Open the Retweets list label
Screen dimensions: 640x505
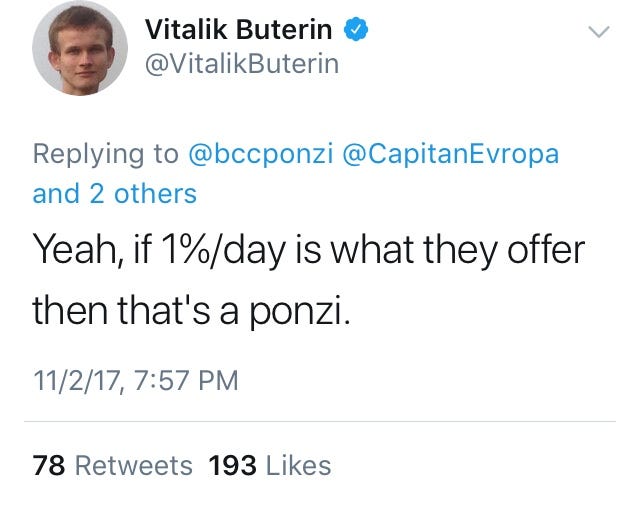pos(133,465)
